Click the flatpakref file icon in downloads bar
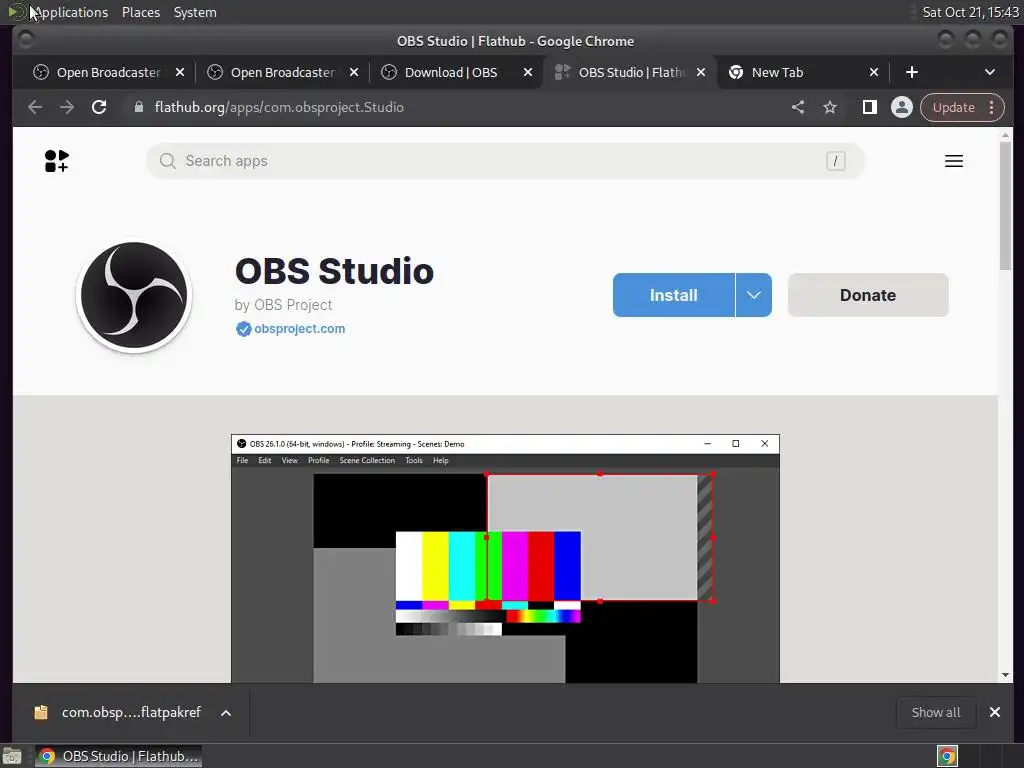 click(x=41, y=712)
